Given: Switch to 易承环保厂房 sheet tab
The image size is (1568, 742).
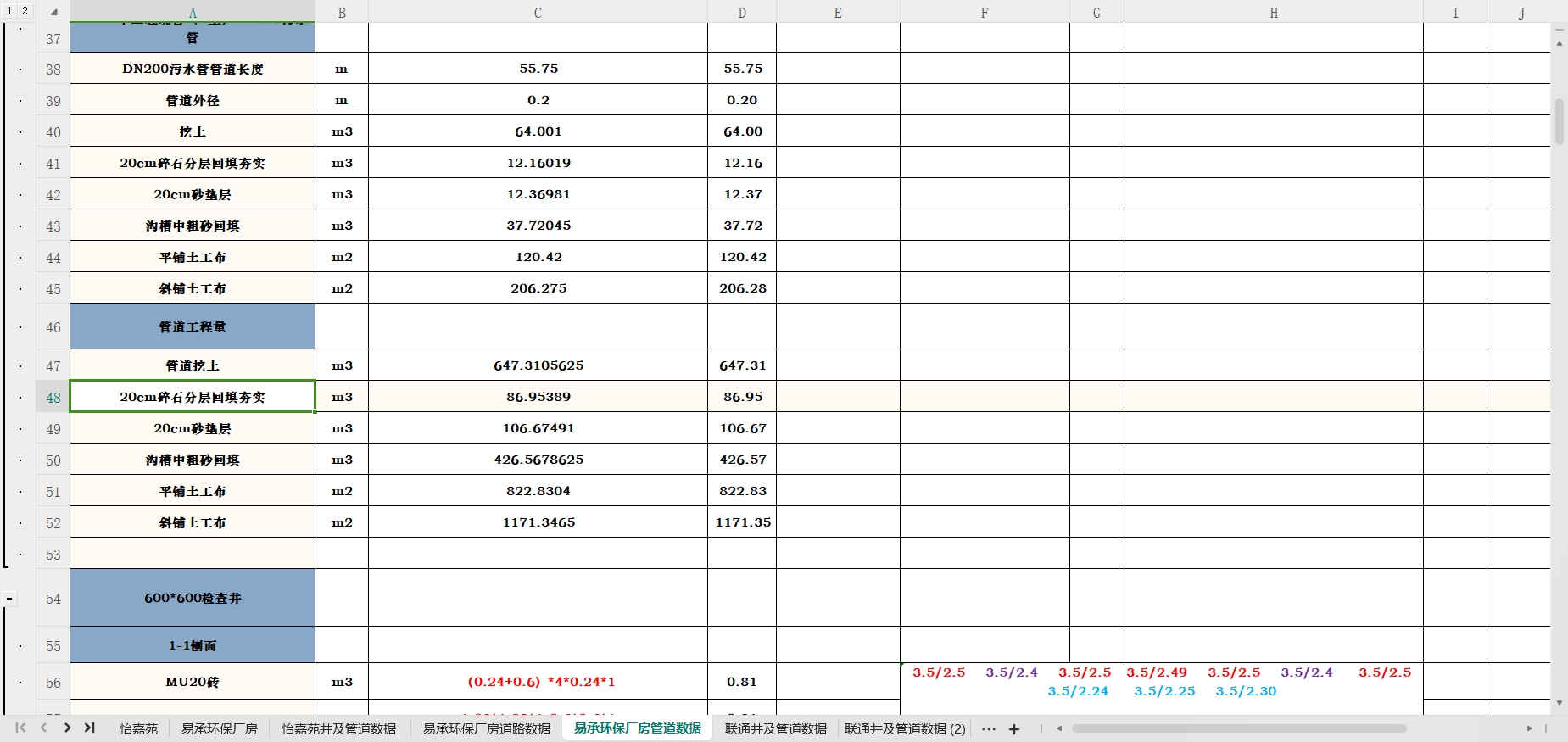Looking at the screenshot, I should pyautogui.click(x=219, y=728).
